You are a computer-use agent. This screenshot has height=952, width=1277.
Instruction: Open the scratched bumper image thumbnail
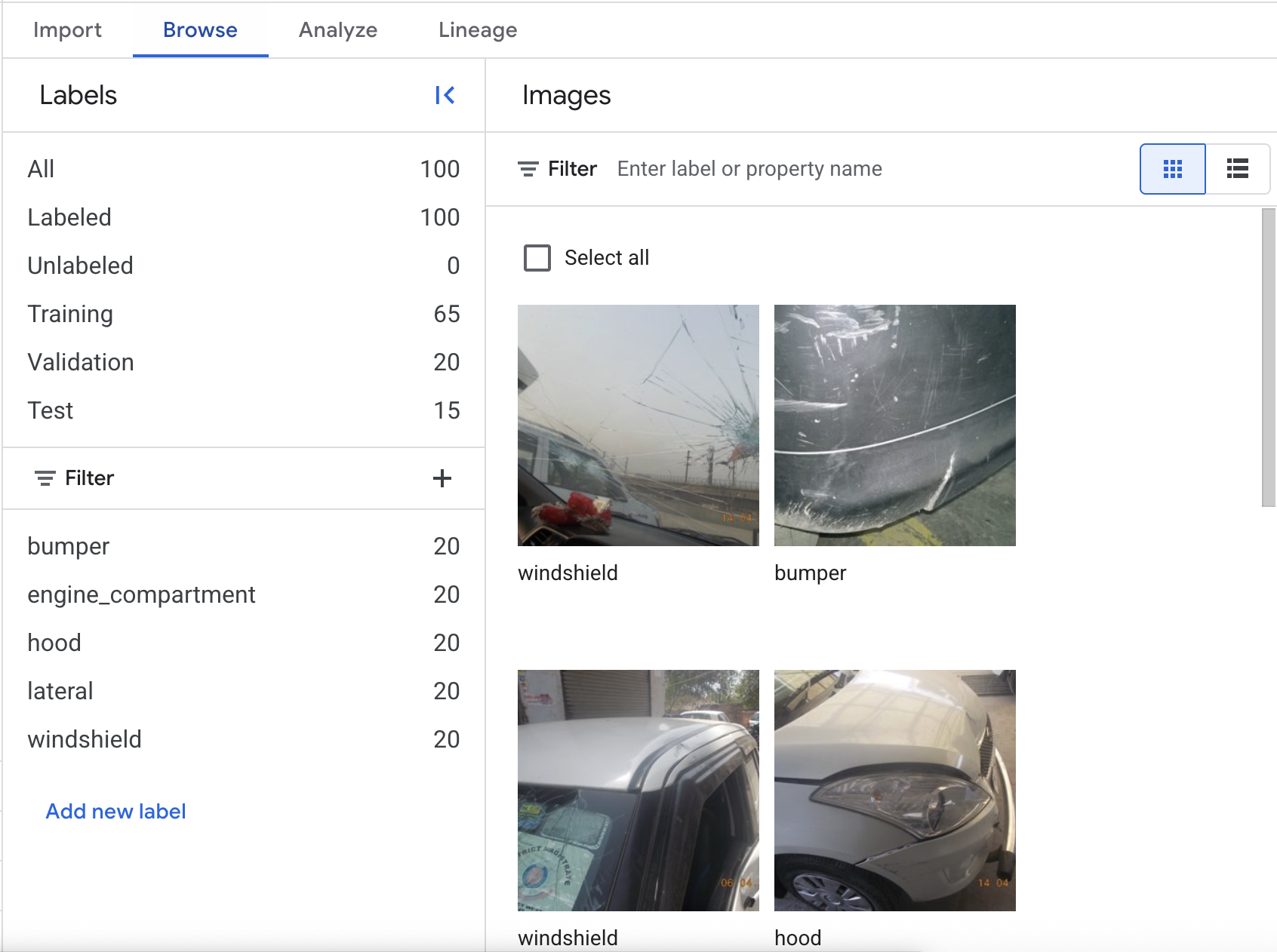coord(894,425)
